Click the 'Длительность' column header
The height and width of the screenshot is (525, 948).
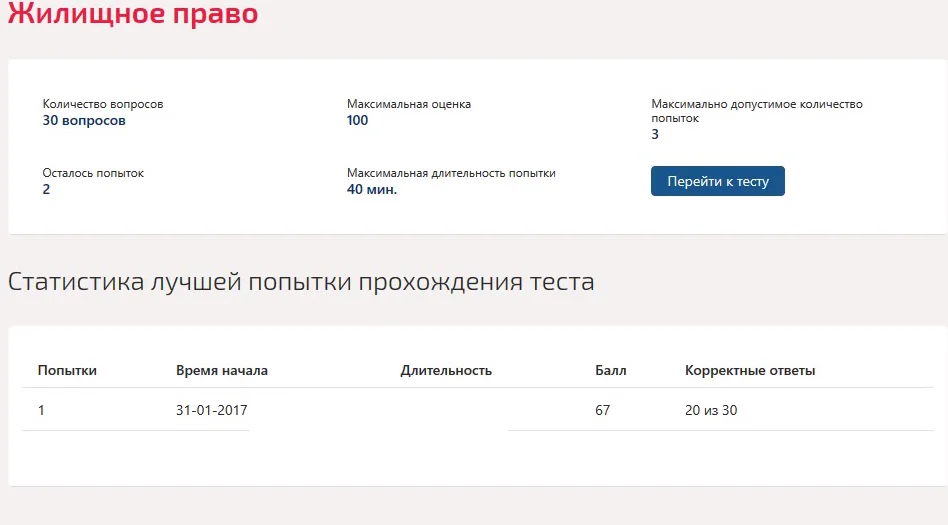click(446, 370)
